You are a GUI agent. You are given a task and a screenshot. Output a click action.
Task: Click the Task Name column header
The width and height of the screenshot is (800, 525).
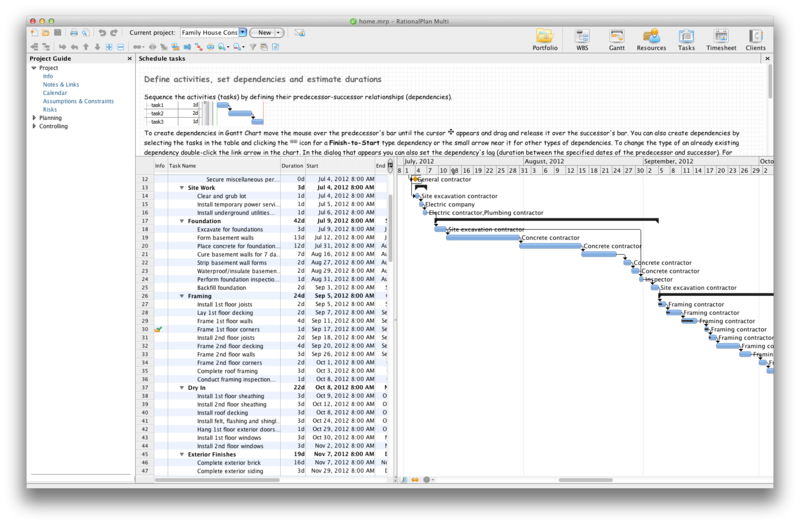223,166
